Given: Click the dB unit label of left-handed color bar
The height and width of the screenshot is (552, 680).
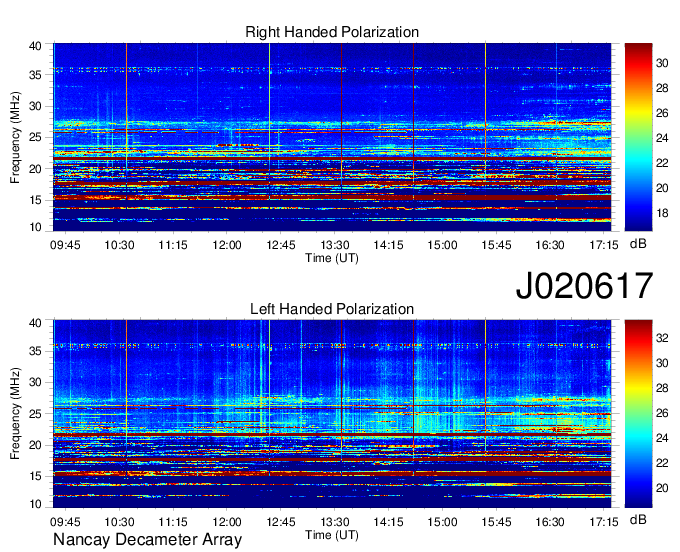Looking at the screenshot, I should (638, 519).
